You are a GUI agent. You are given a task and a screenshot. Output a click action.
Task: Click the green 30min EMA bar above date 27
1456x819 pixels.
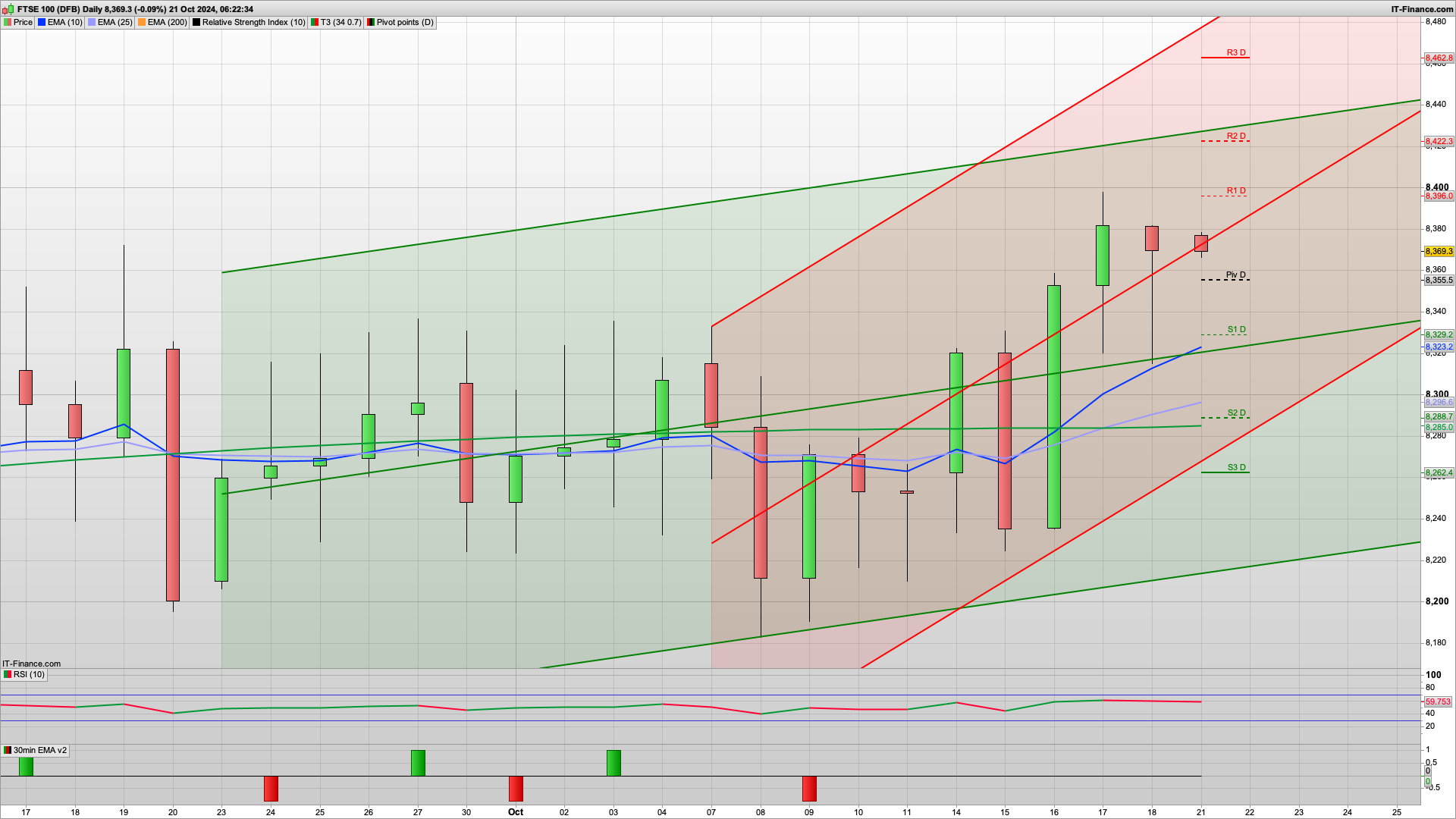(x=418, y=764)
